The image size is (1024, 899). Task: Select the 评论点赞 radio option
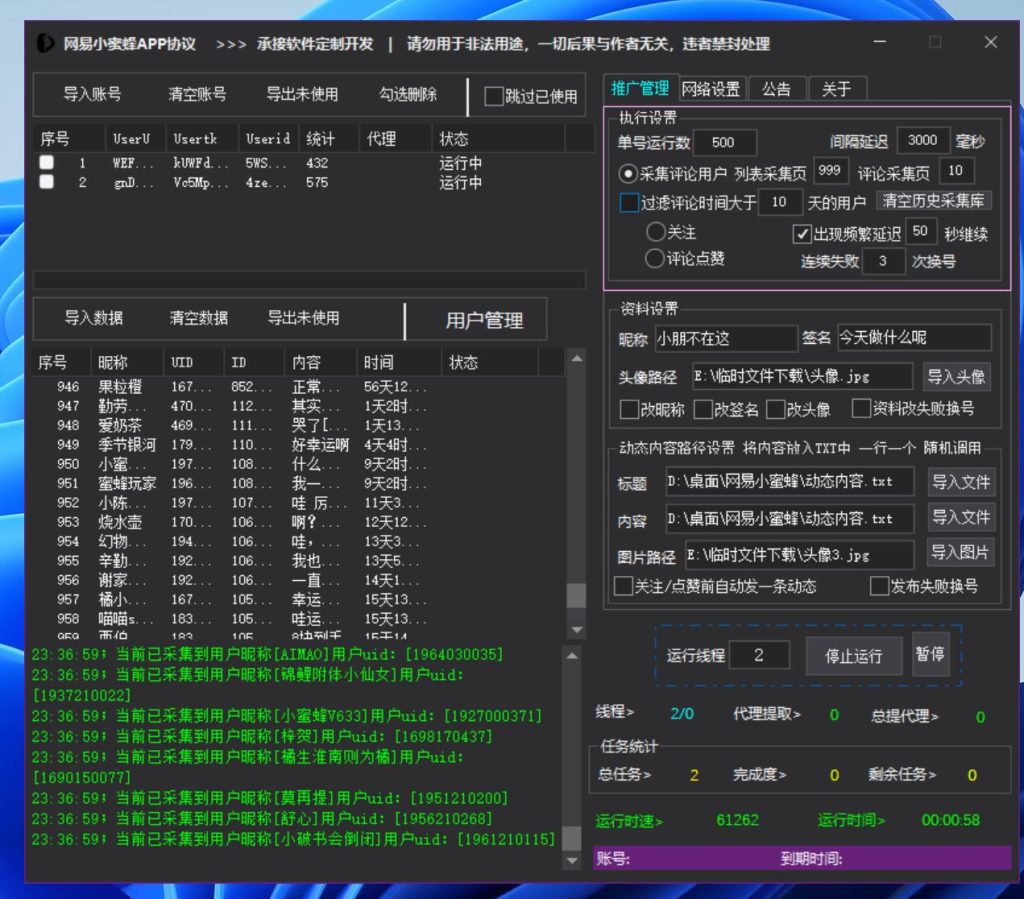656,259
